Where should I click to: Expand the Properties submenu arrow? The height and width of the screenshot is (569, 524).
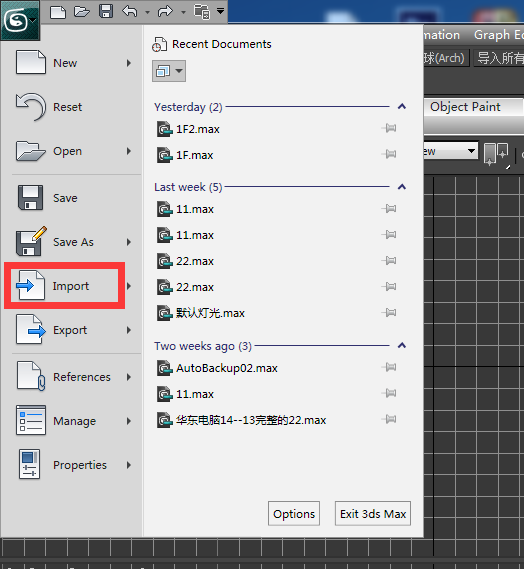click(129, 465)
